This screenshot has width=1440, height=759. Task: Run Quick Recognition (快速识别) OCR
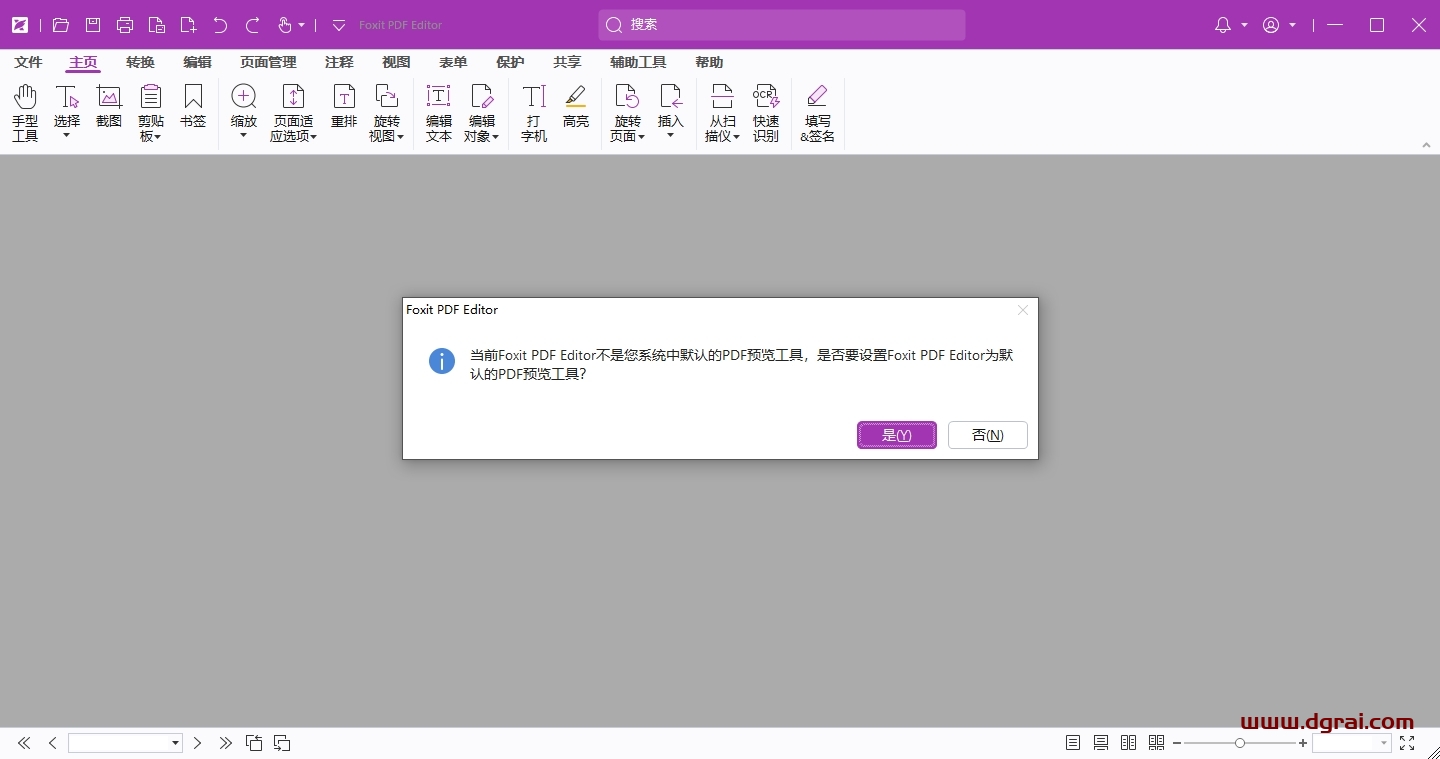[x=765, y=110]
